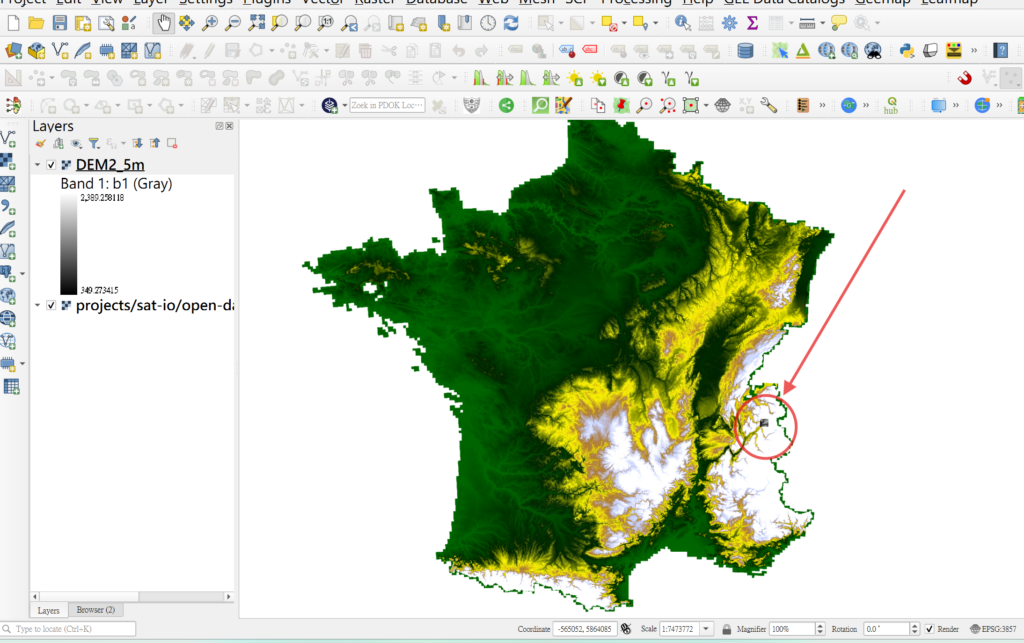Collapse the DEM2_5m layer tree node
Image resolution: width=1024 pixels, height=643 pixels.
point(37,165)
